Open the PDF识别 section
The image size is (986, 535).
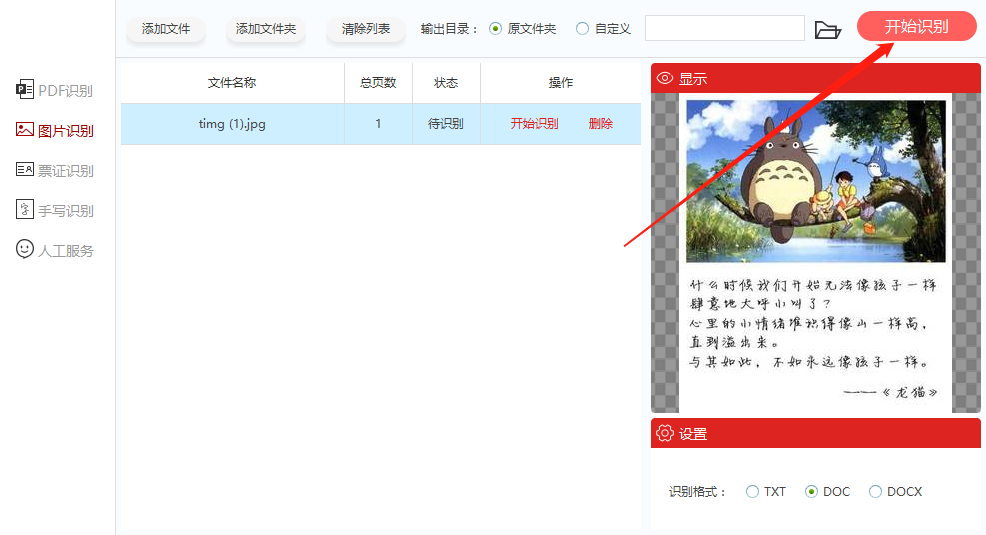point(55,91)
